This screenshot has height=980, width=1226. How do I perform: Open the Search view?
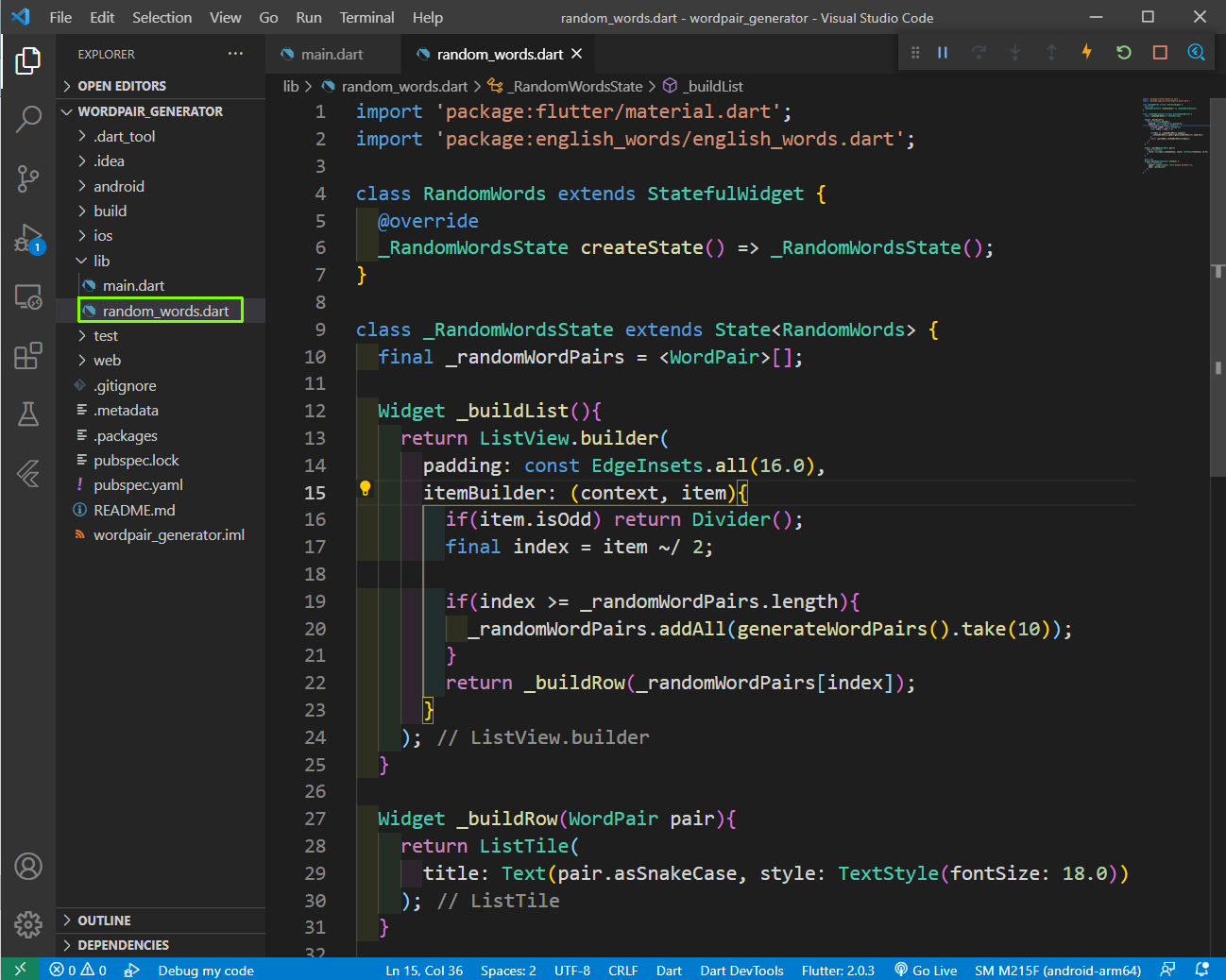point(28,119)
